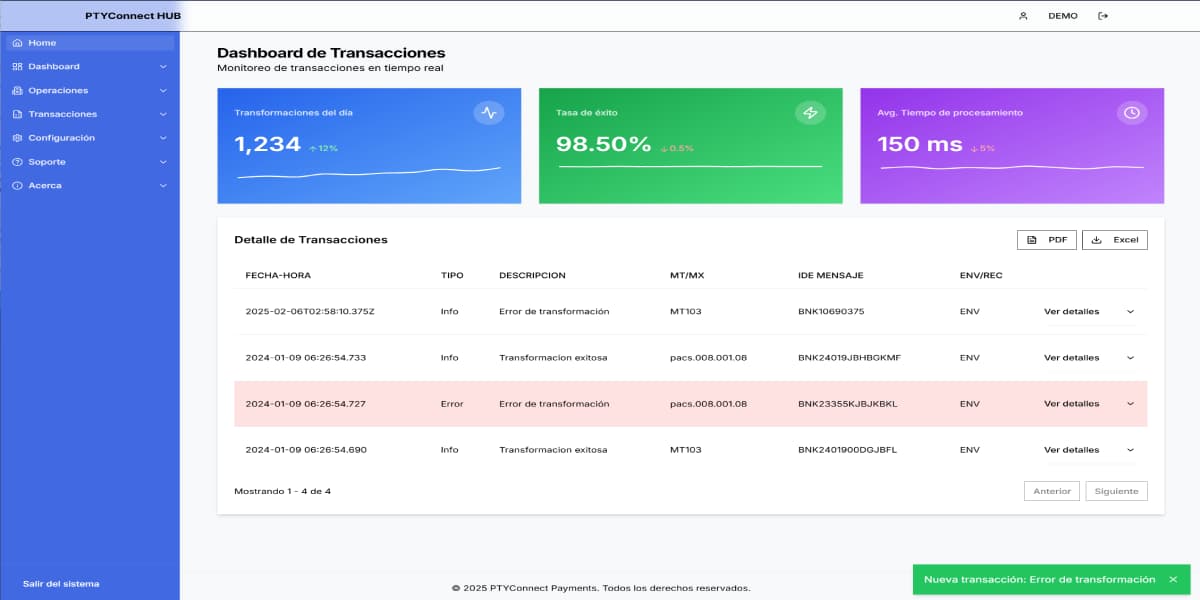Open the Soporte menu item
This screenshot has width=1200, height=600.
[x=90, y=162]
